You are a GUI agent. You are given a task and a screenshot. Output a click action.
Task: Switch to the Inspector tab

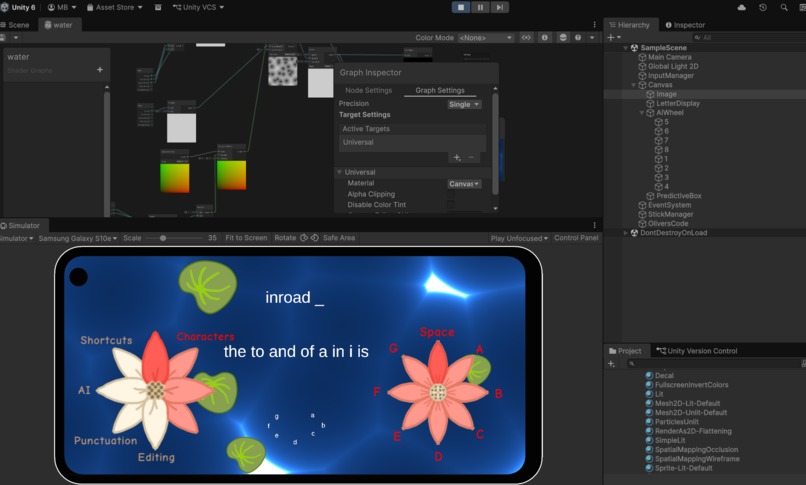[x=685, y=25]
